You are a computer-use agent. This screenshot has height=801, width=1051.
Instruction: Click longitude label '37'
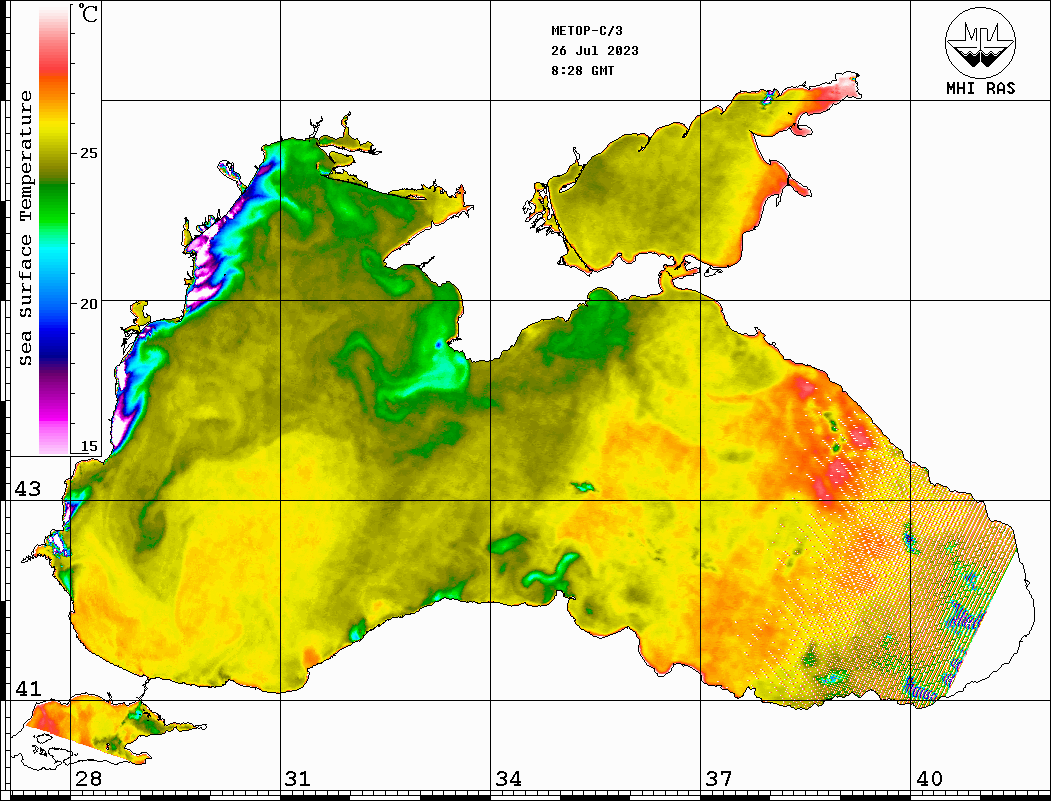[x=719, y=778]
